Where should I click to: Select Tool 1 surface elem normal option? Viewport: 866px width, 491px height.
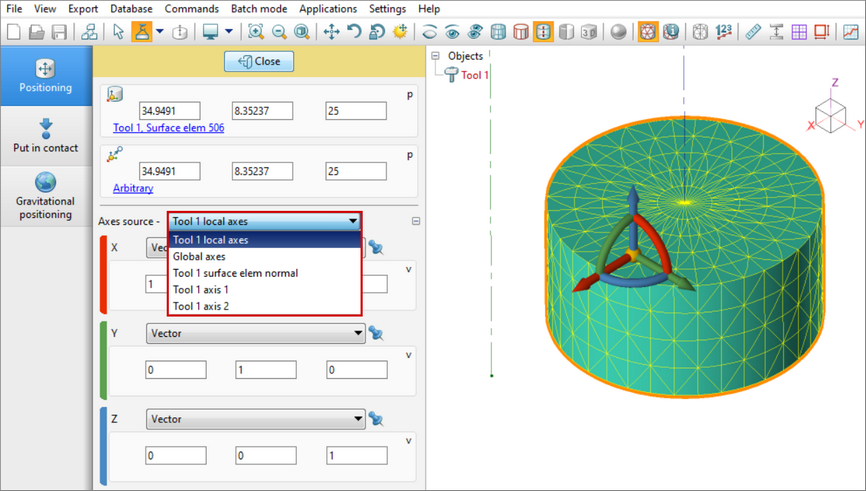click(x=235, y=273)
